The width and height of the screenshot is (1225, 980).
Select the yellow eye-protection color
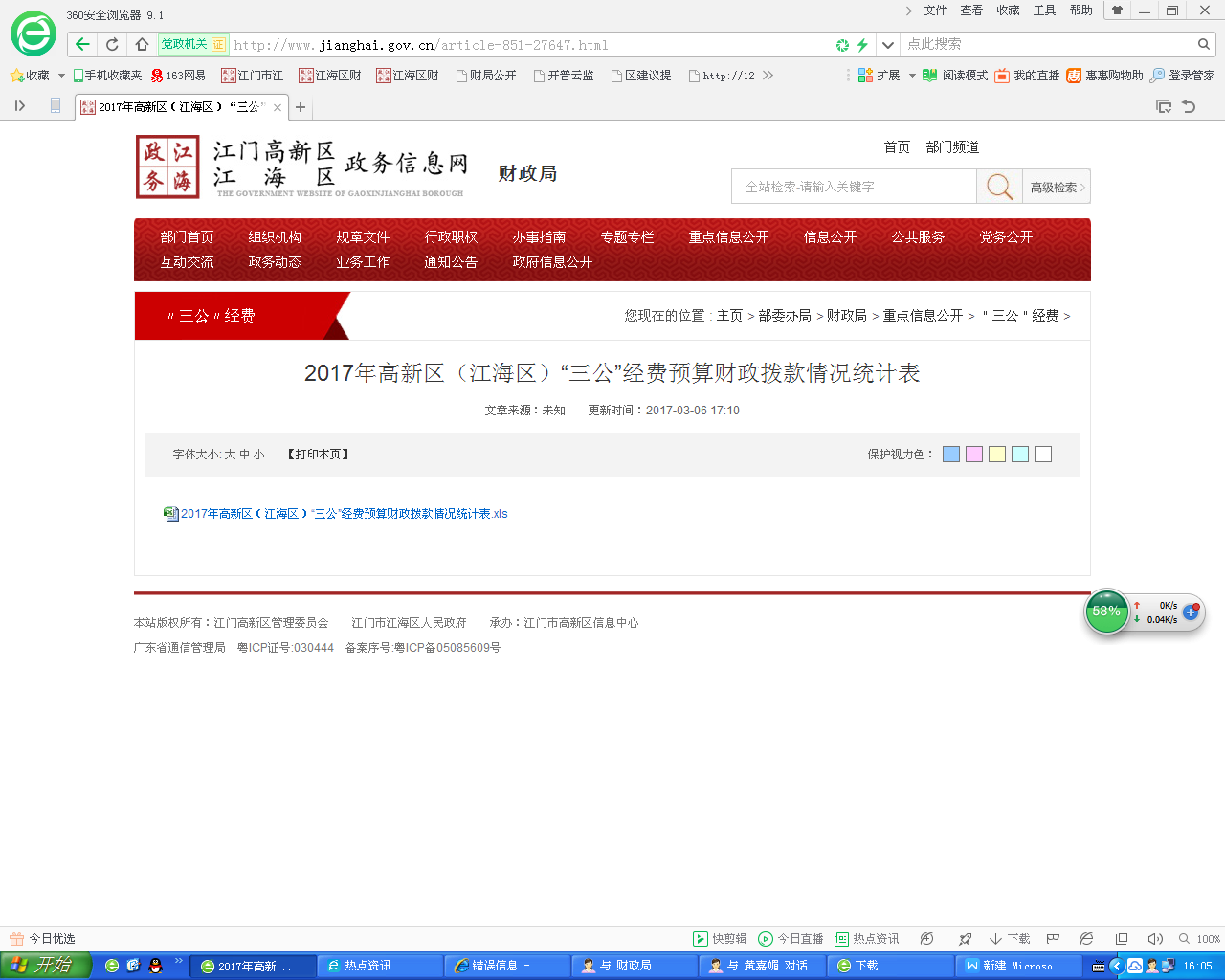(x=997, y=454)
